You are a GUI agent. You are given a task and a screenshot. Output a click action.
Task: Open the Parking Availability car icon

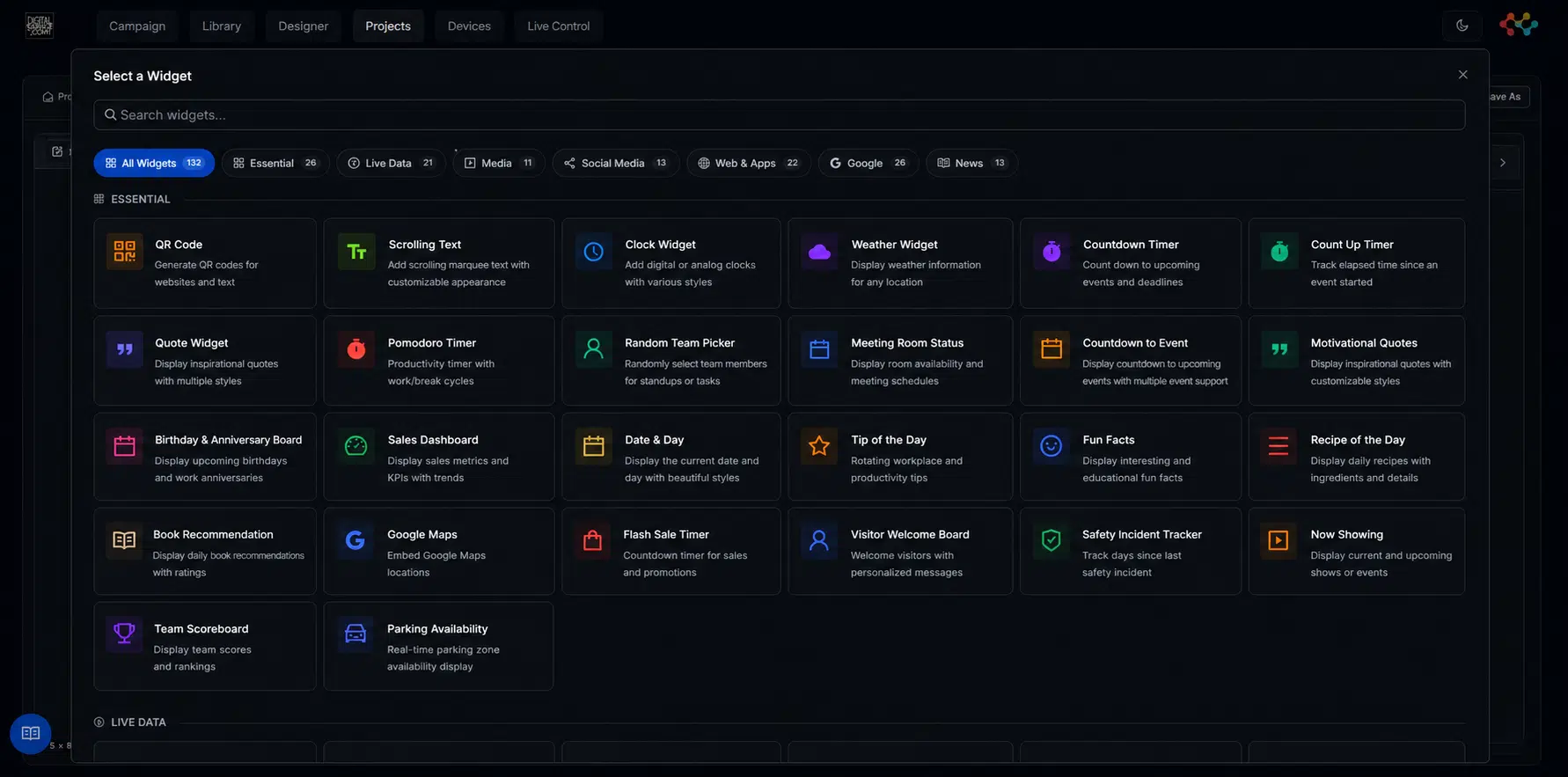355,634
